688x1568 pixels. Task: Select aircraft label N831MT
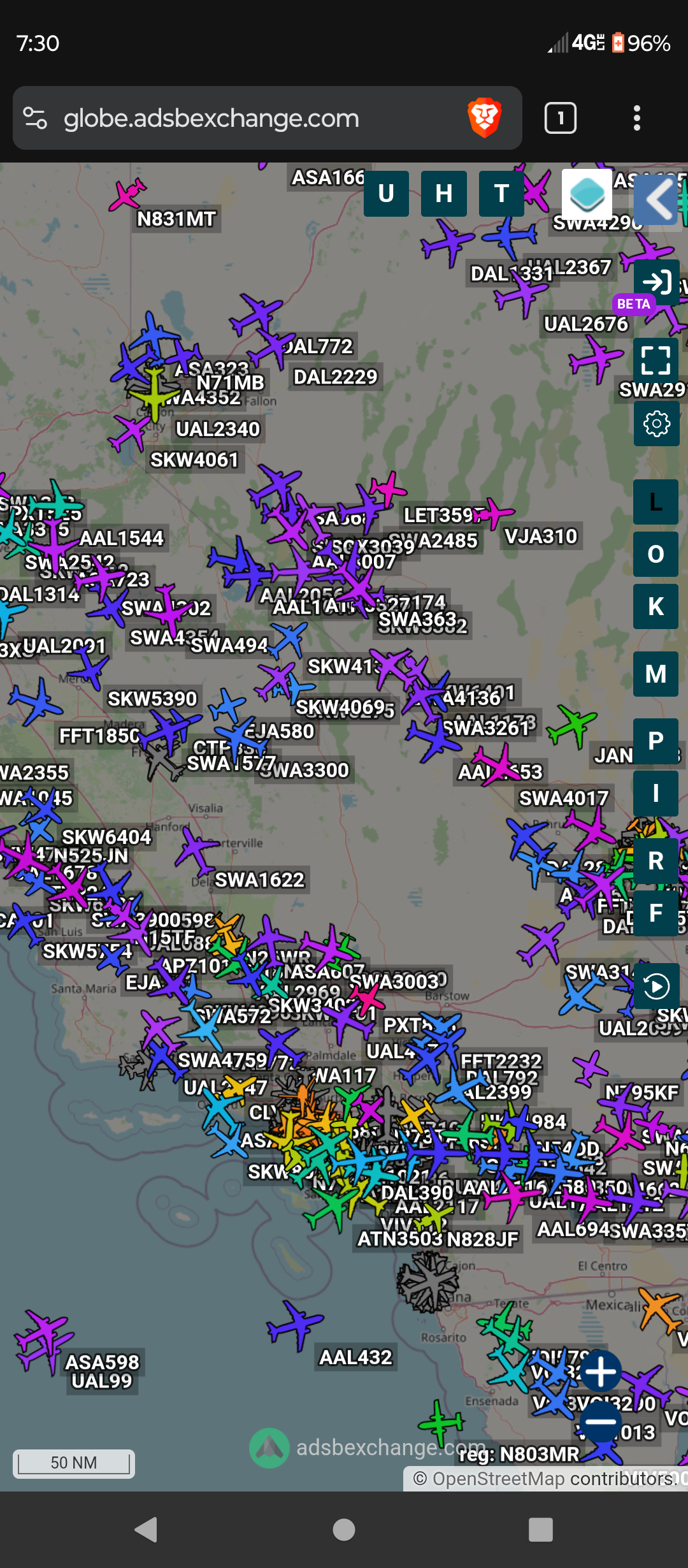click(x=176, y=219)
